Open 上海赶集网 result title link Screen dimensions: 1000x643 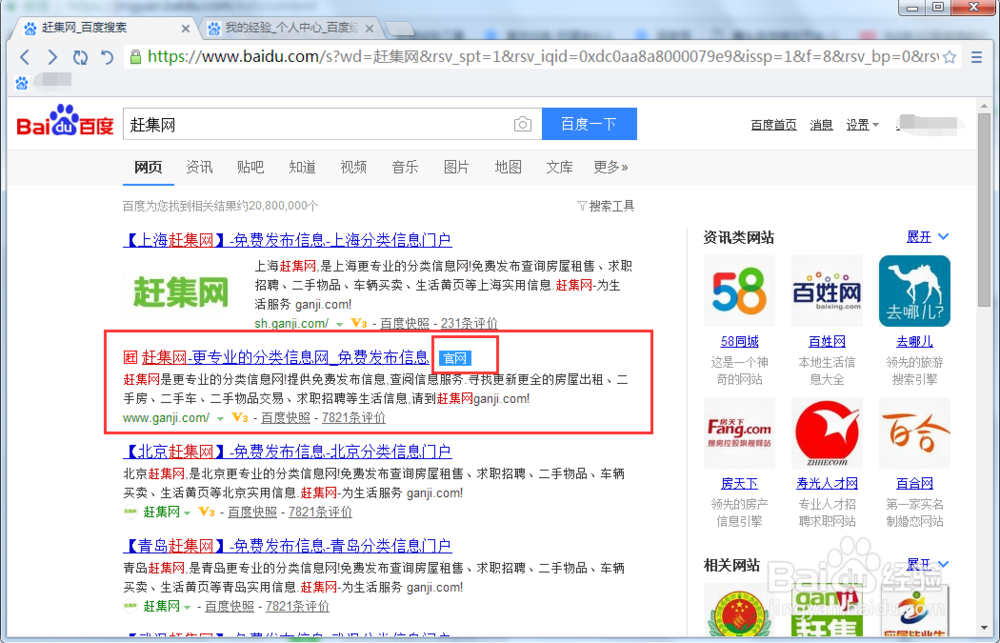287,240
